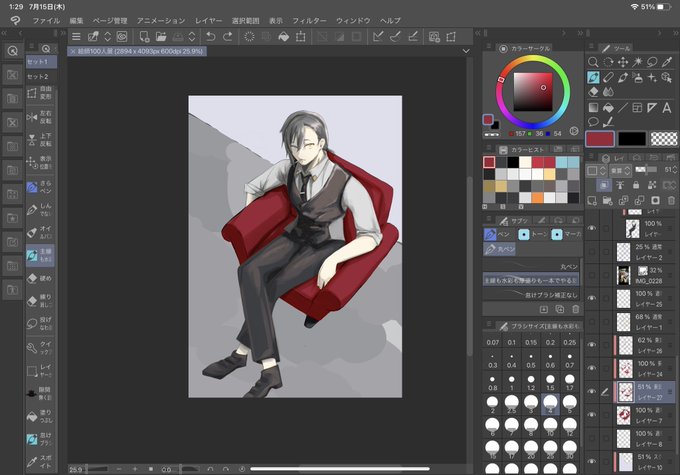The image size is (680, 475).
Task: Toggle visibility of レイヤー 7
Action: point(592,415)
